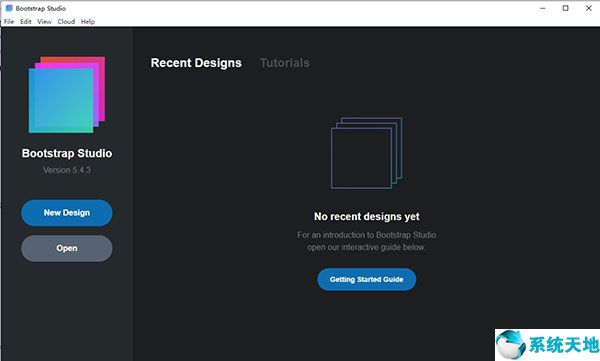600x361 pixels.
Task: Open the Help menu
Action: [88, 21]
